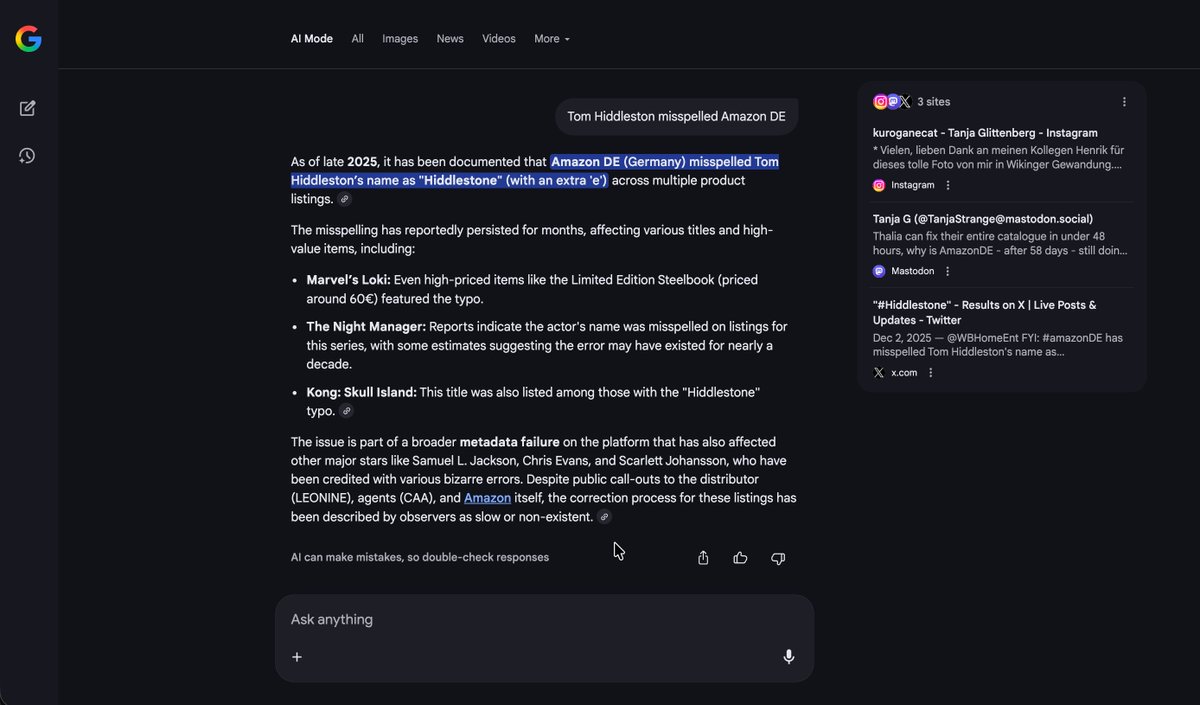
Task: Give the response a thumbs up
Action: 740,558
